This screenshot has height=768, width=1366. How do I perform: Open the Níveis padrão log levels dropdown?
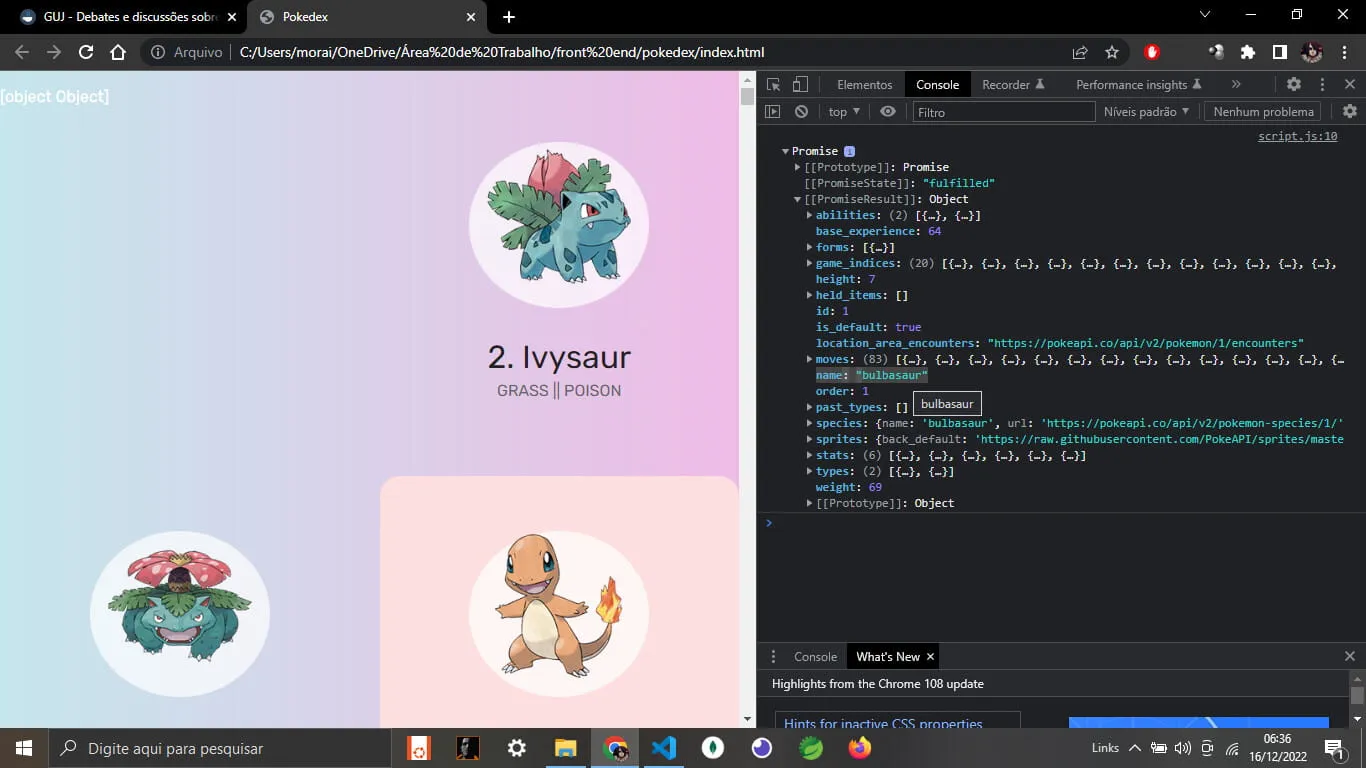[x=1147, y=112]
